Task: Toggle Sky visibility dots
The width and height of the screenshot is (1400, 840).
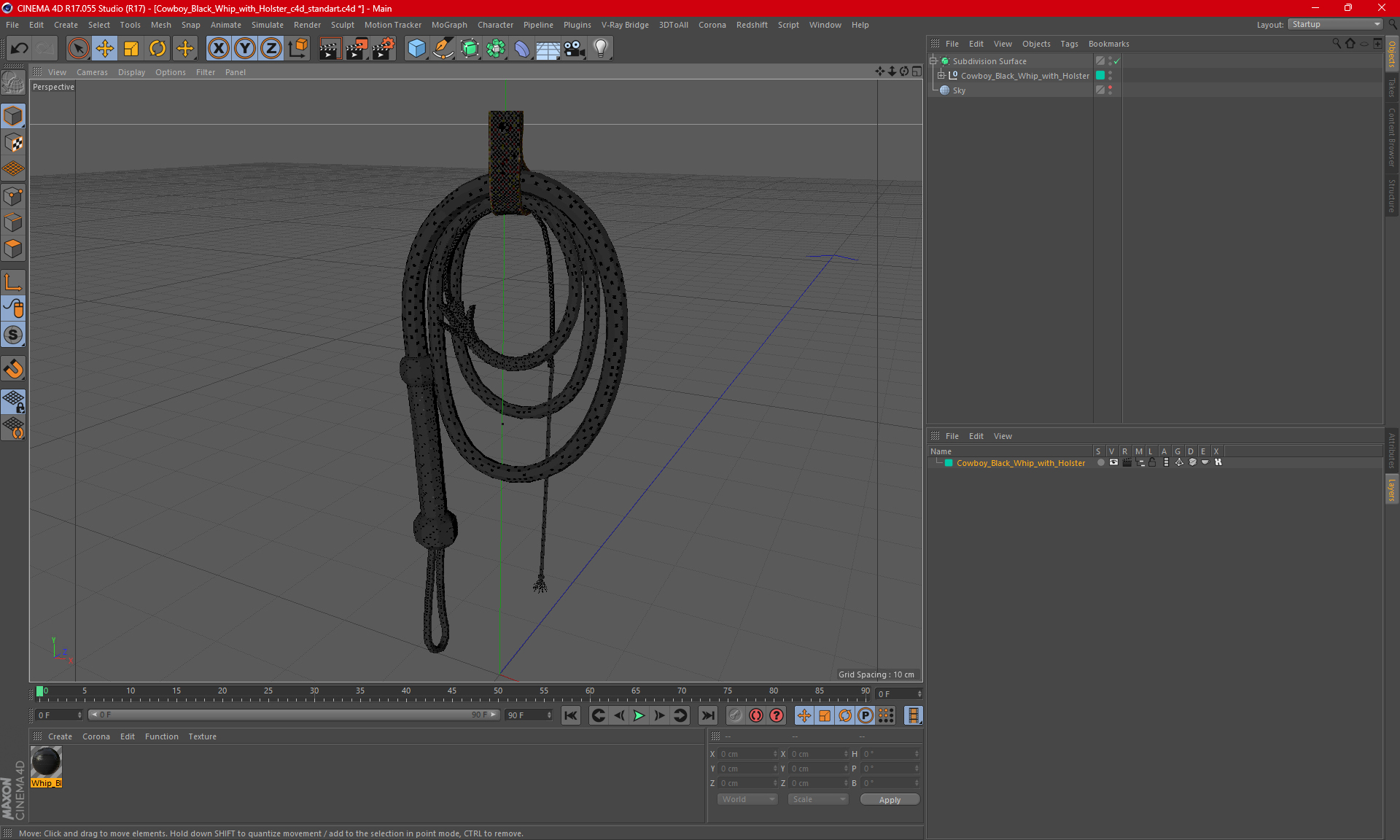Action: 1110,90
